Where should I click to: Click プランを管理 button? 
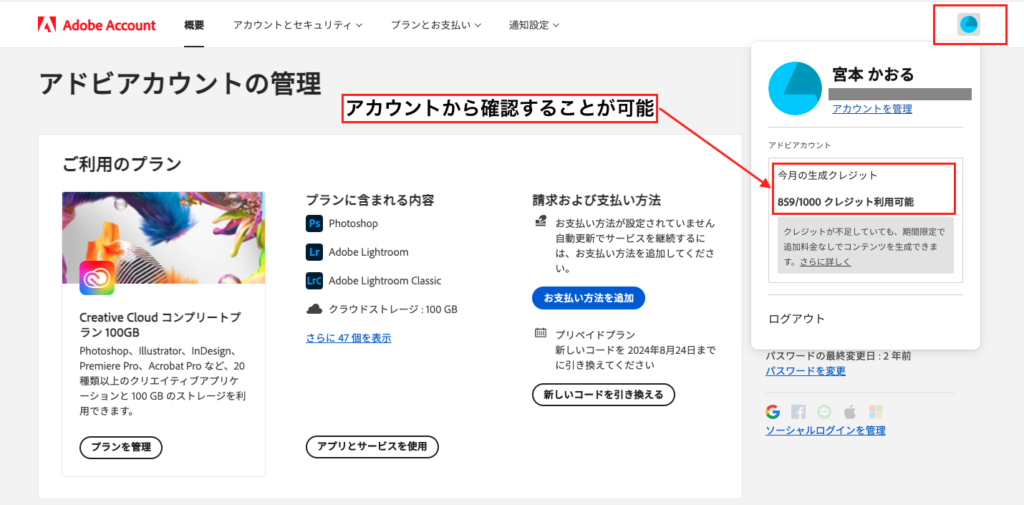point(121,448)
